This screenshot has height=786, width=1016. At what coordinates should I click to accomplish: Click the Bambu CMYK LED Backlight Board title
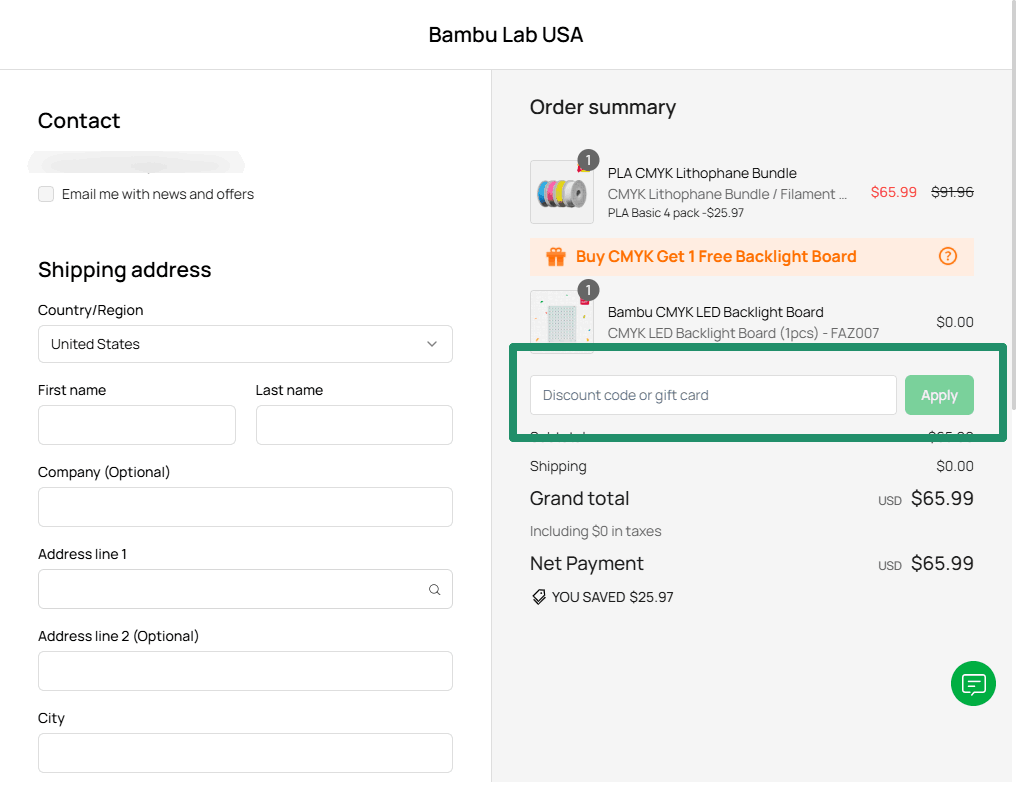pos(715,312)
